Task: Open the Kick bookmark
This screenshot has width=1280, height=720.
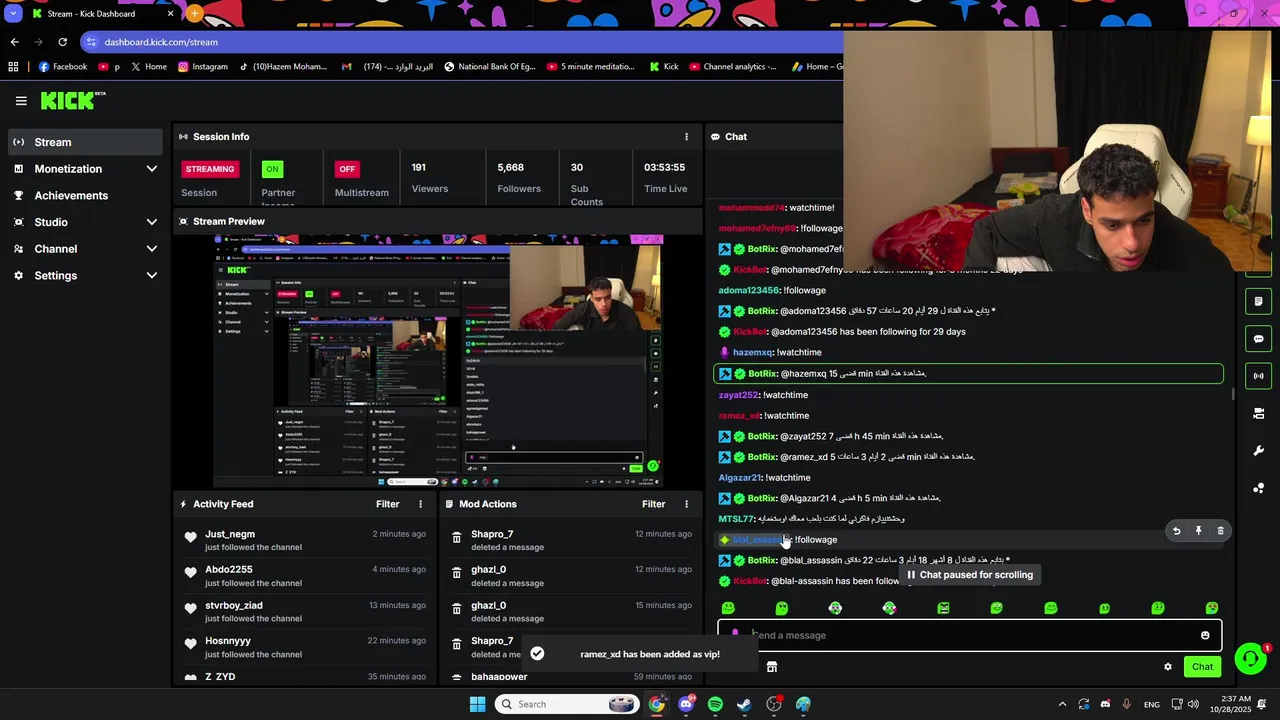Action: [664, 67]
